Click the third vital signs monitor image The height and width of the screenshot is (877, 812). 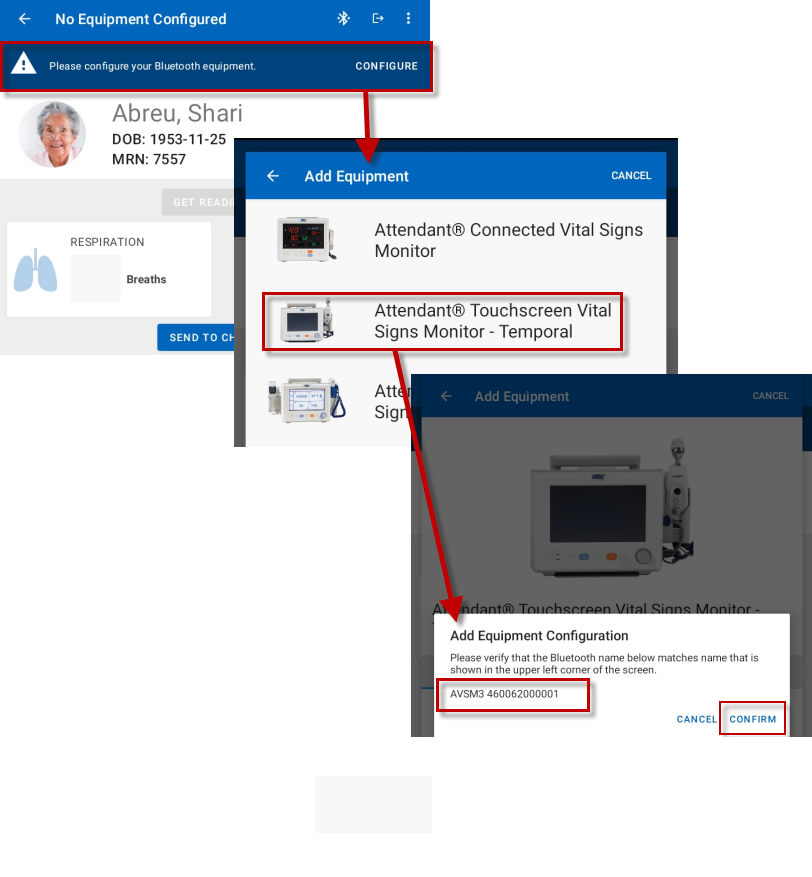[306, 398]
